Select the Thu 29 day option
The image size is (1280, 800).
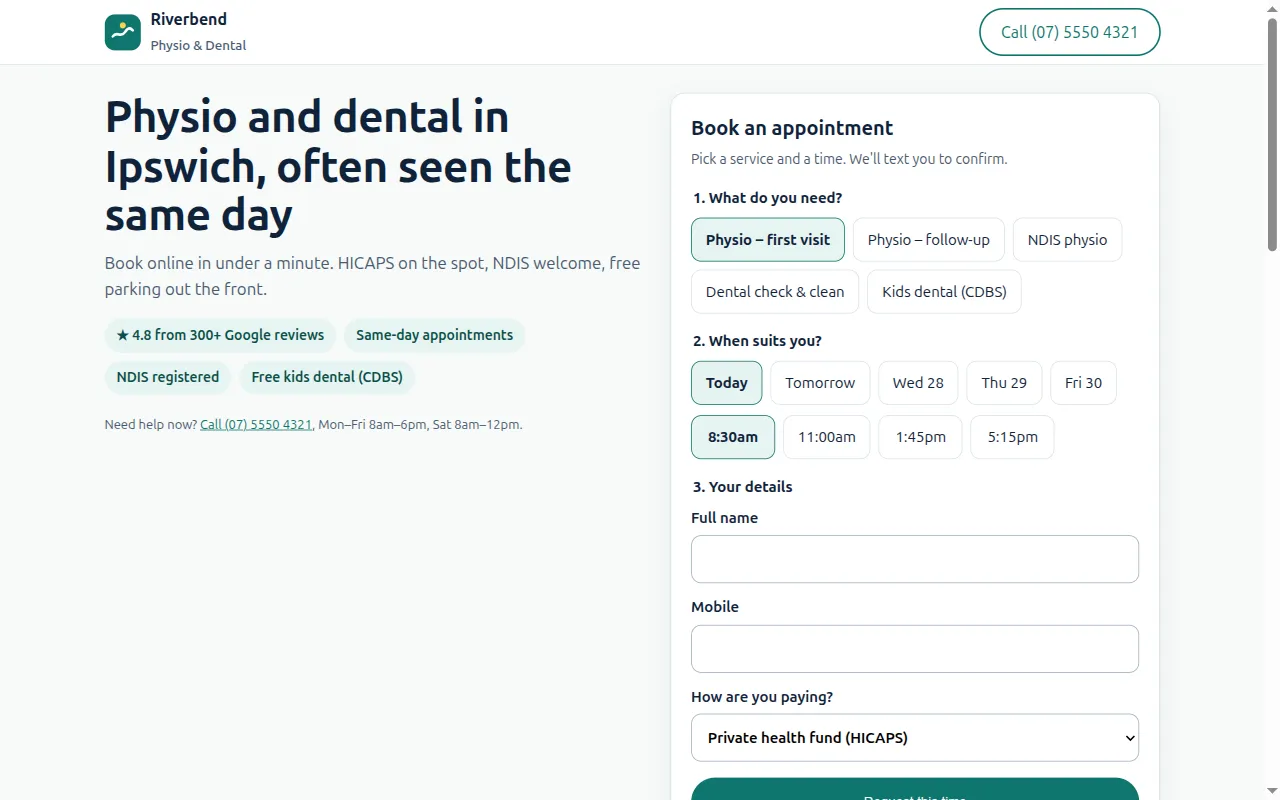pos(1004,383)
